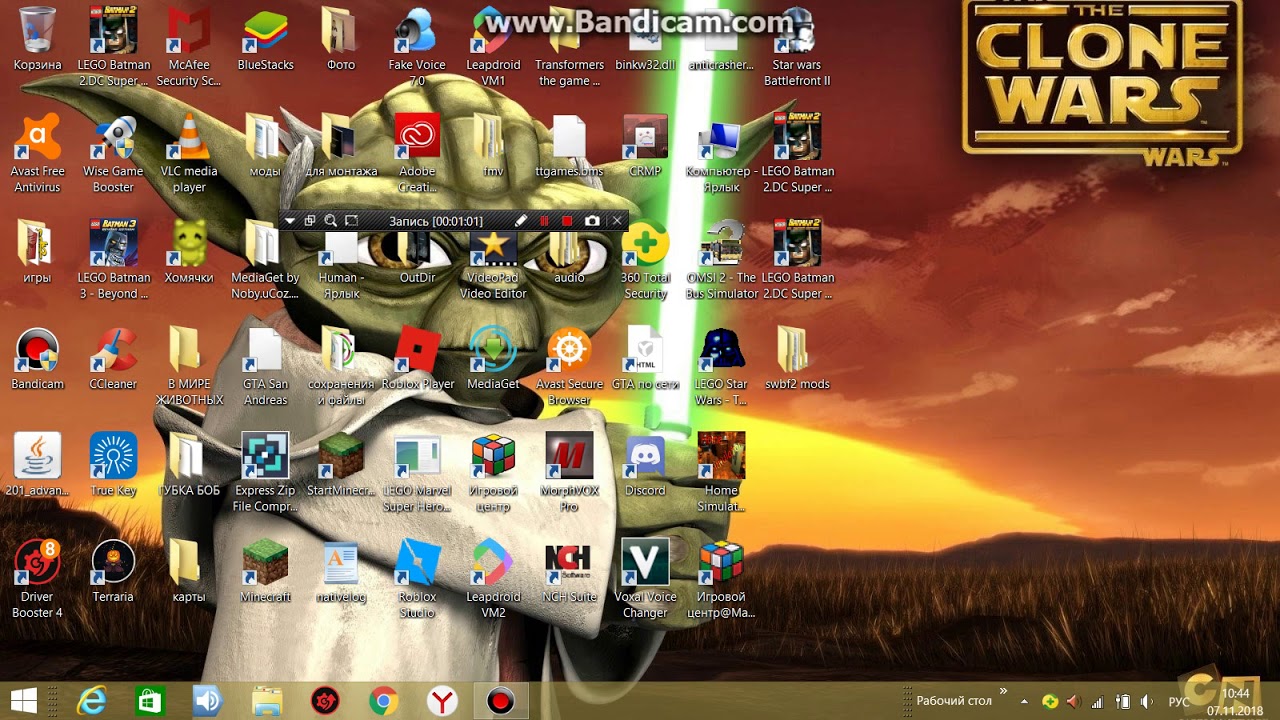Image resolution: width=1280 pixels, height=720 pixels.
Task: Select the ГУБКА БОБ folder
Action: click(x=189, y=465)
